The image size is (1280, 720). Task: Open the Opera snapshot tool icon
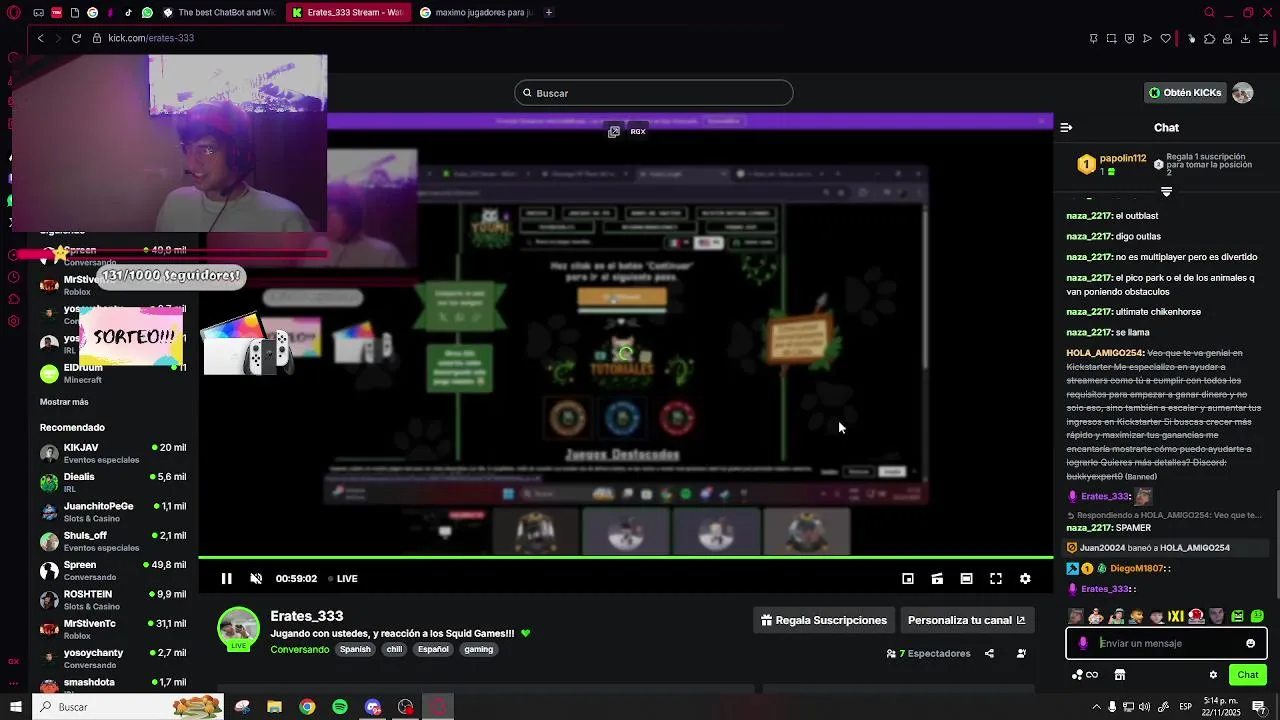pyautogui.click(x=1111, y=38)
